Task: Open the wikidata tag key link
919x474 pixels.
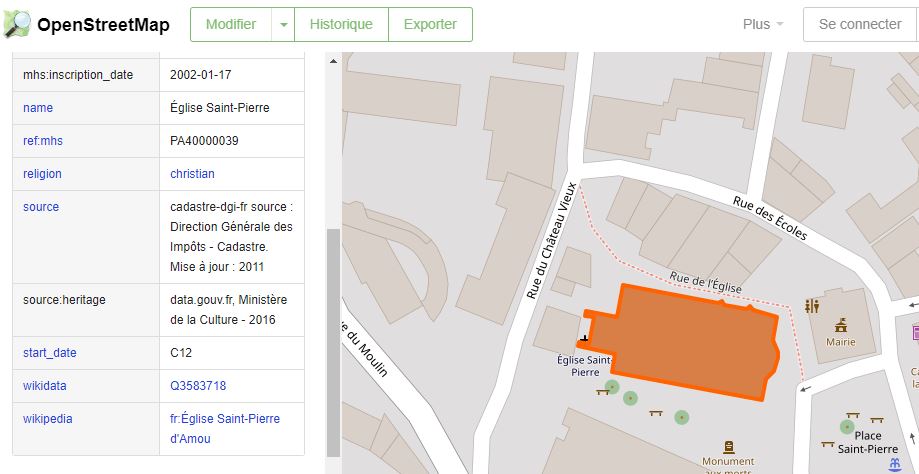Action: click(x=45, y=386)
